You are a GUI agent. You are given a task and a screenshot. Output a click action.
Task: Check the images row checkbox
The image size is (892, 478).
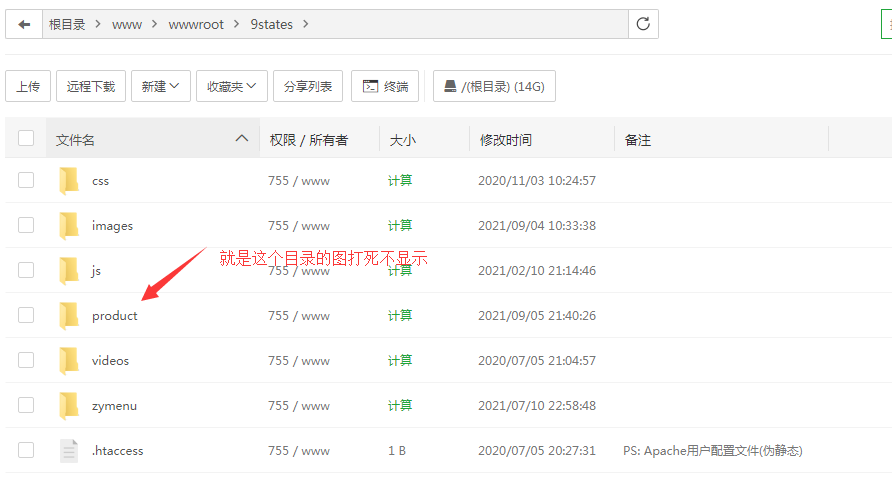26,225
